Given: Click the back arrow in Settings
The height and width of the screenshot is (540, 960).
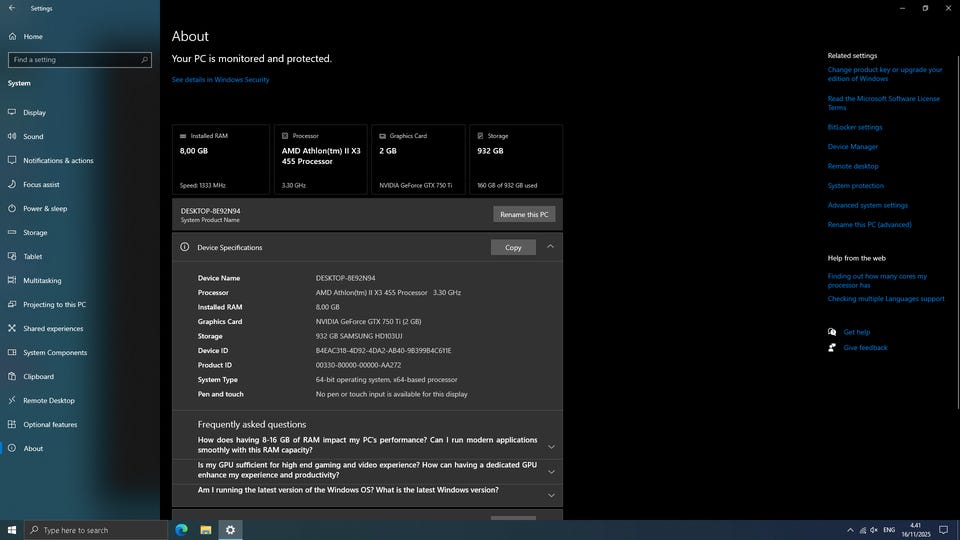Looking at the screenshot, I should [12, 8].
